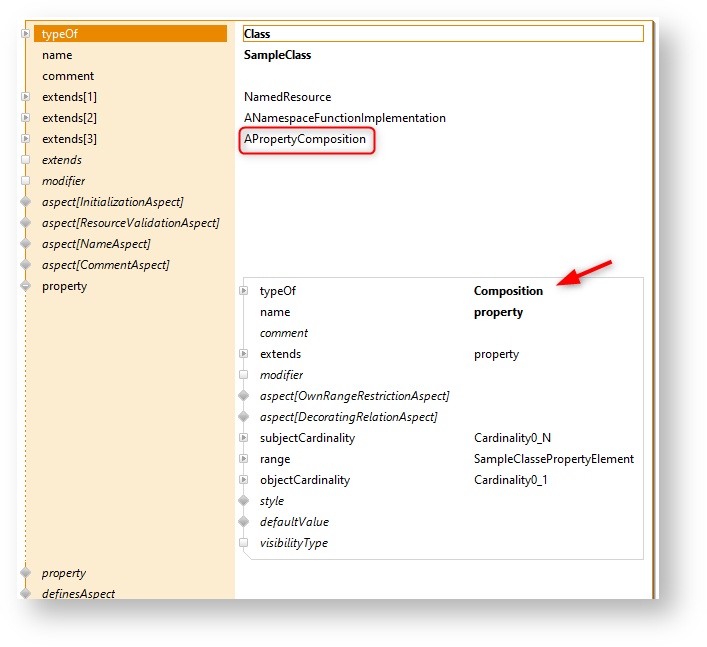Click diamond icon beside definesAspect row
Image resolution: width=707 pixels, height=647 pixels.
(25, 594)
